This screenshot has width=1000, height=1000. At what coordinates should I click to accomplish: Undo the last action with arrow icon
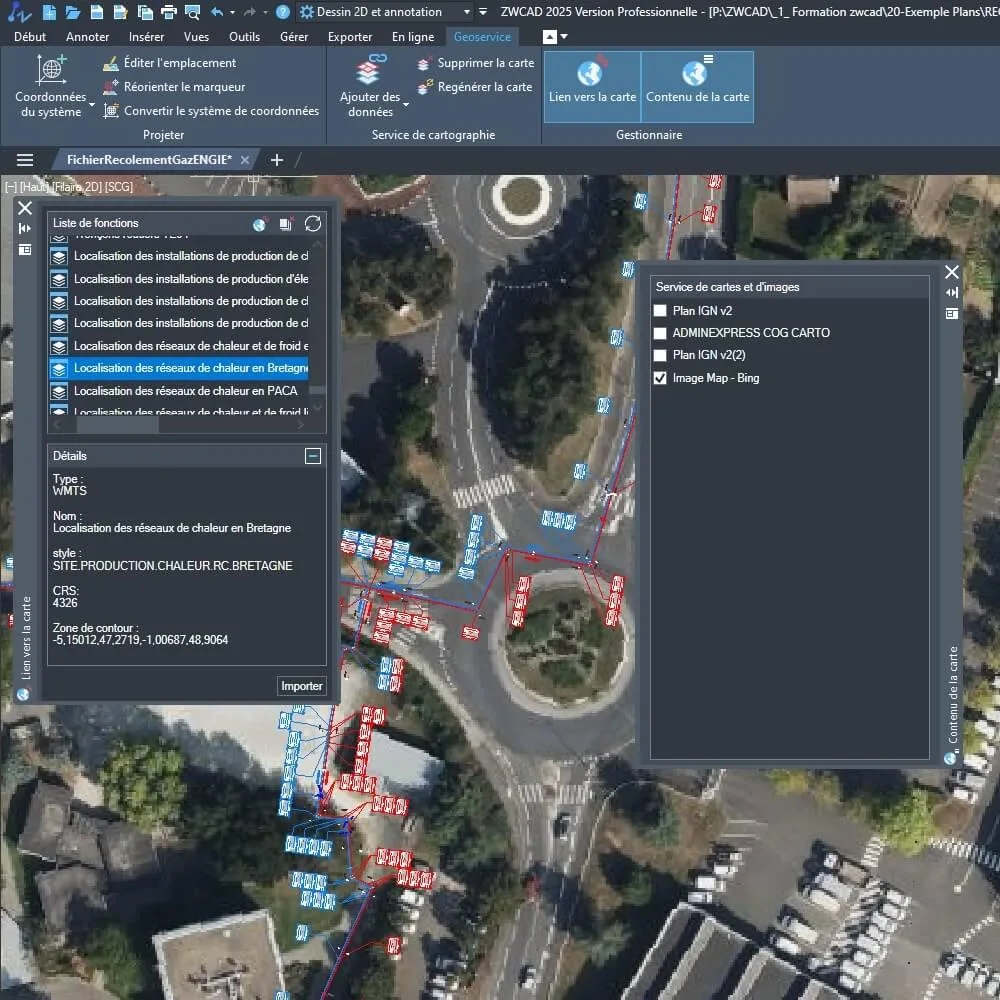[x=217, y=11]
